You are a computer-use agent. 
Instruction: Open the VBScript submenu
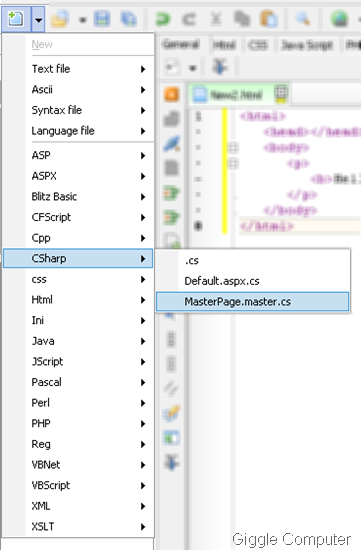pyautogui.click(x=78, y=486)
